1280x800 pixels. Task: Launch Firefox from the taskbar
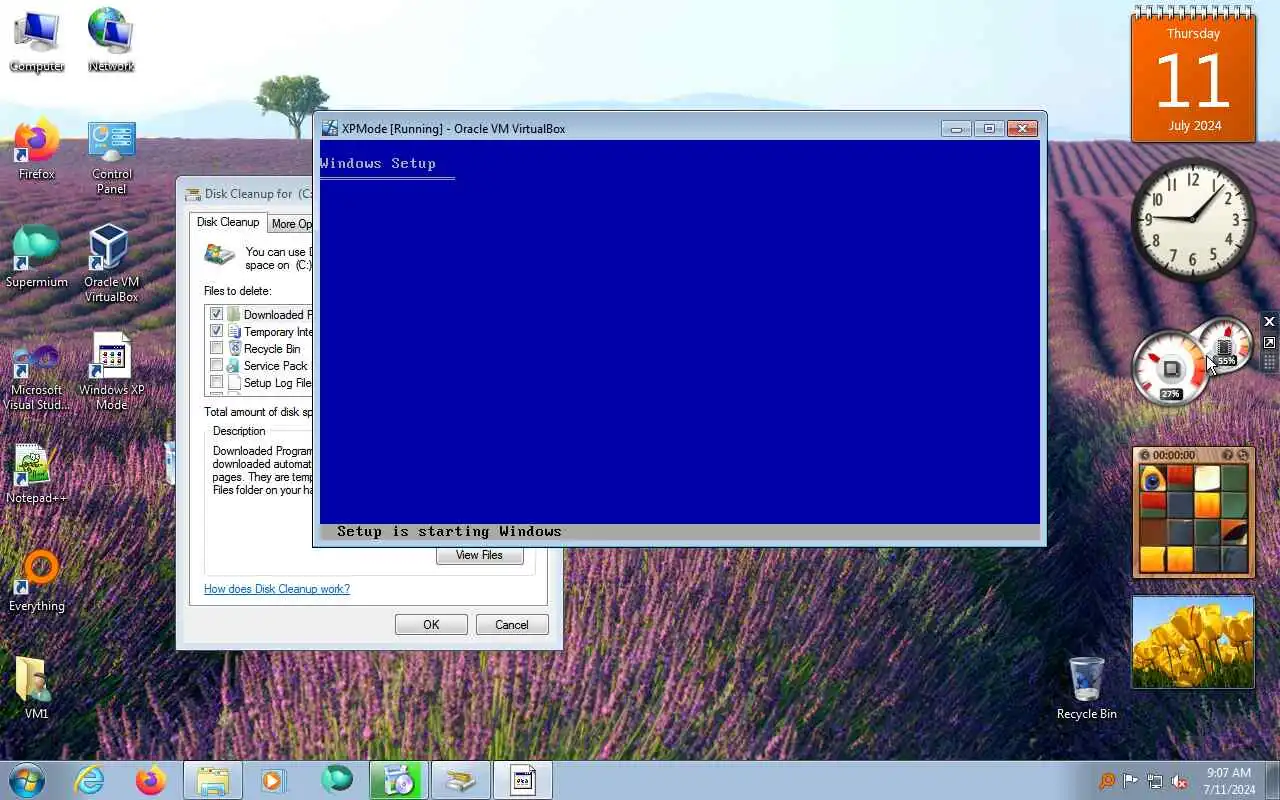coord(151,780)
